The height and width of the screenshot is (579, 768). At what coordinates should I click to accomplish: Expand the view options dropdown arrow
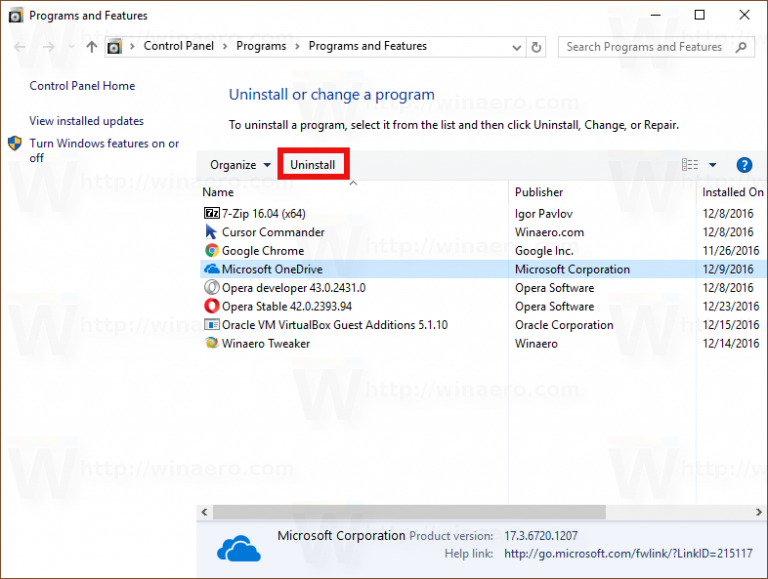pyautogui.click(x=713, y=165)
